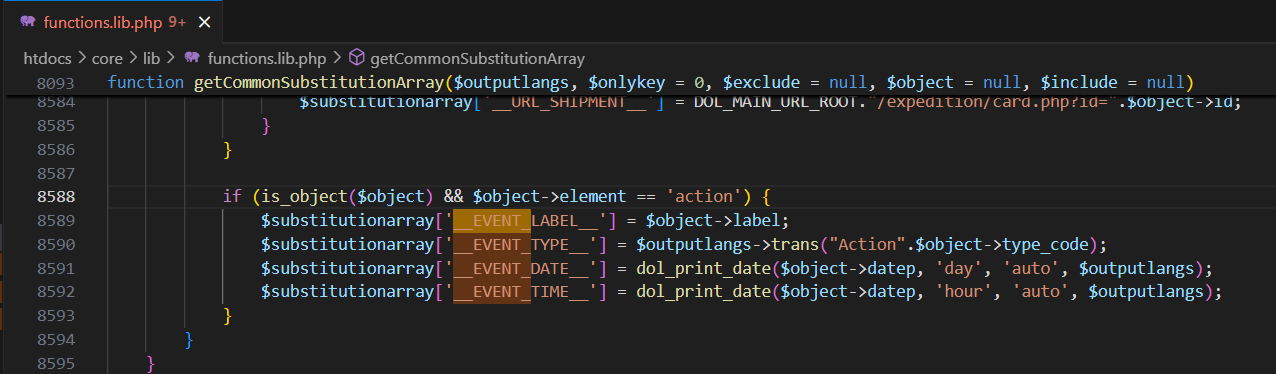Click dol_print_date call on line 8591
This screenshot has width=1276, height=374.
click(x=702, y=268)
